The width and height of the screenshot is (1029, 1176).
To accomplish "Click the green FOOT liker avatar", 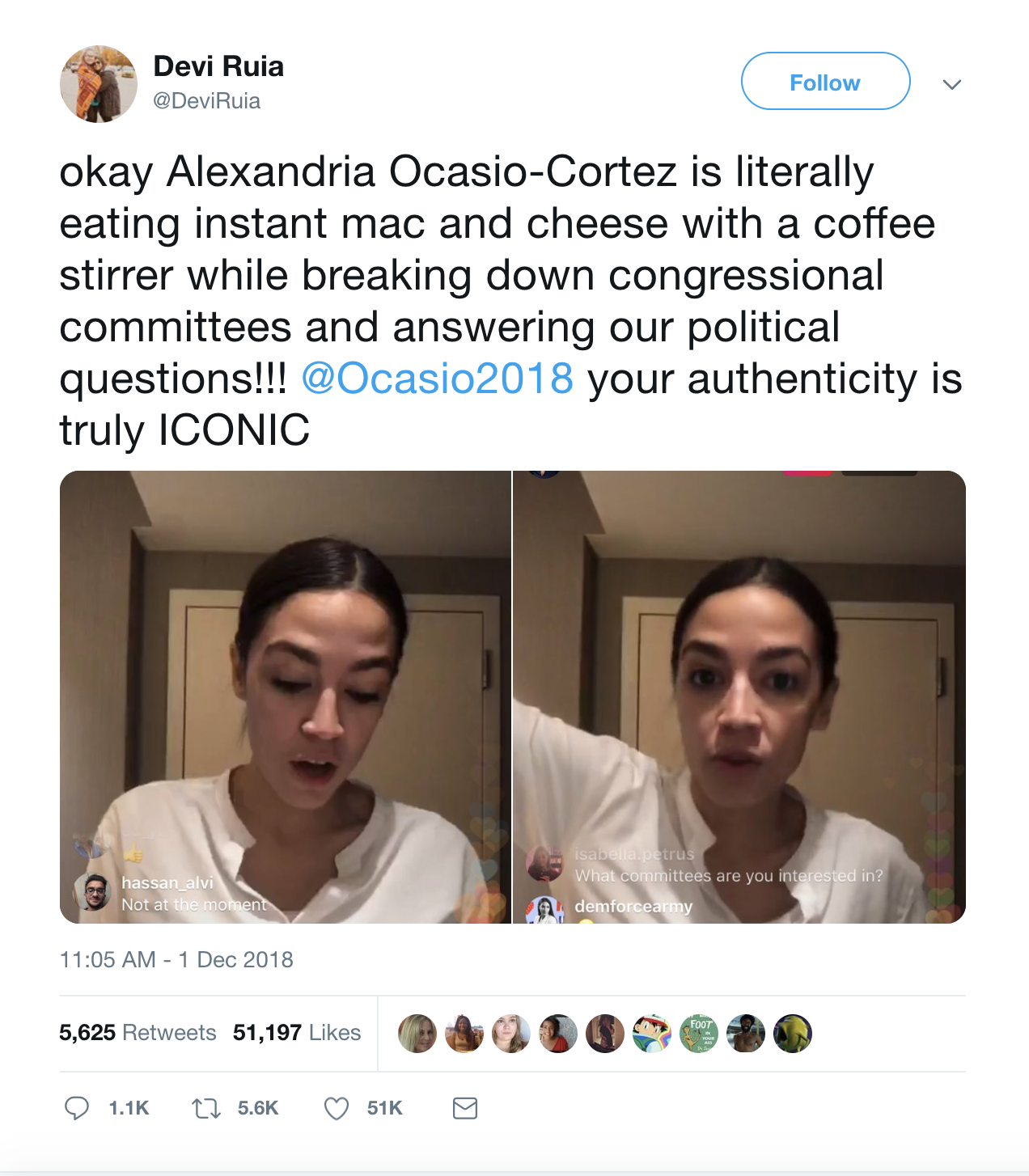I will (699, 1033).
